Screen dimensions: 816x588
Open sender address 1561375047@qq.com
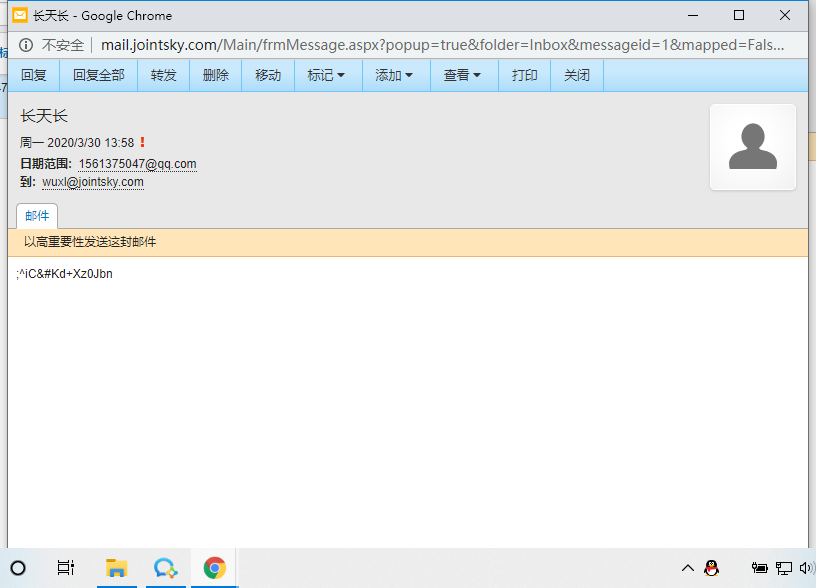[x=137, y=164]
